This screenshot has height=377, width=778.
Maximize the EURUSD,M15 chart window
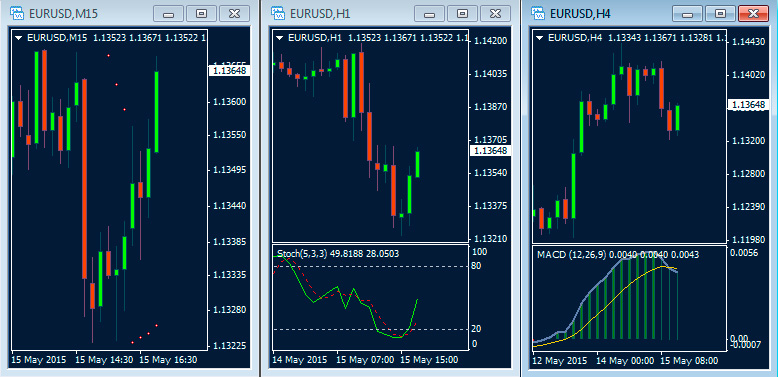point(201,14)
